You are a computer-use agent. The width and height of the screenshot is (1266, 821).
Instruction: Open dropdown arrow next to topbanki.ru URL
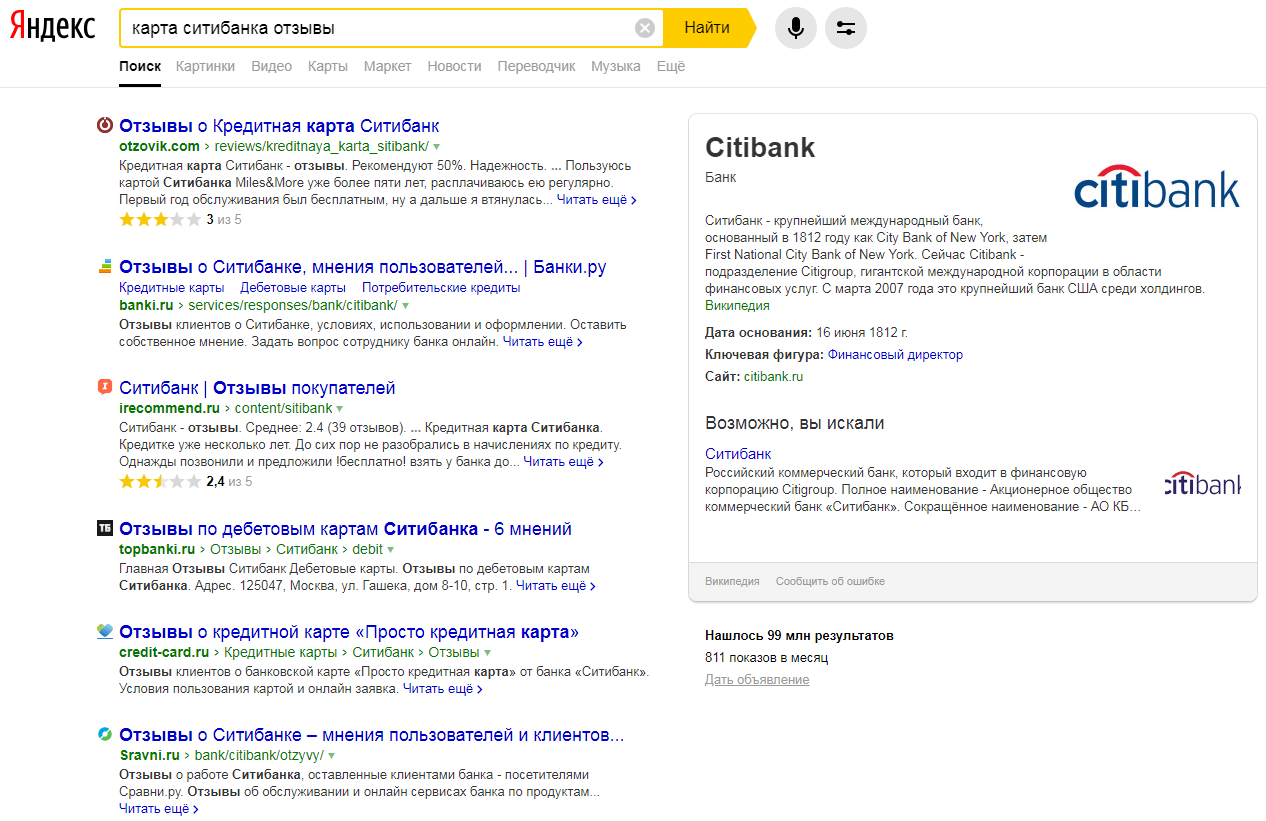(391, 550)
